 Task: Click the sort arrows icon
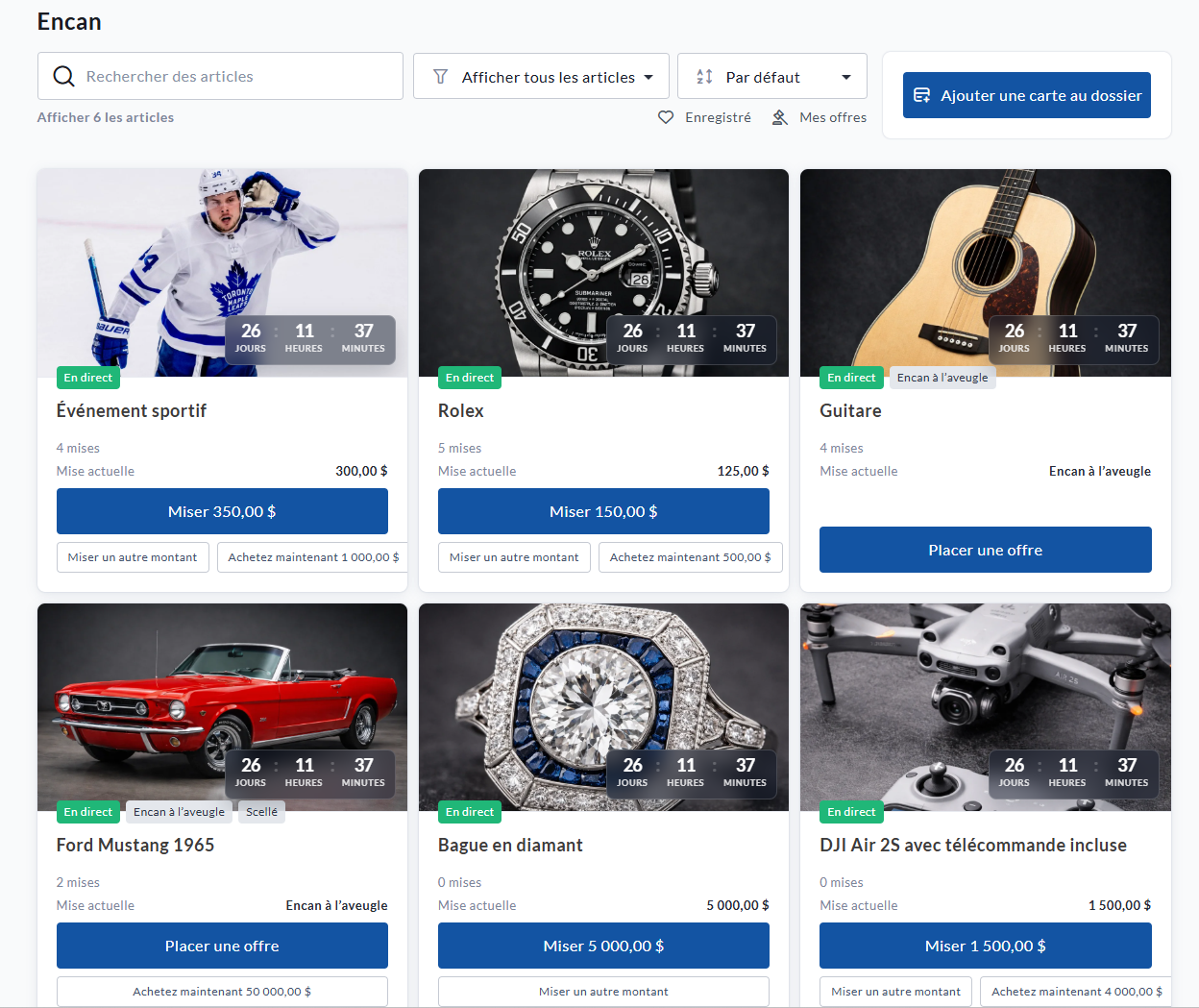704,77
